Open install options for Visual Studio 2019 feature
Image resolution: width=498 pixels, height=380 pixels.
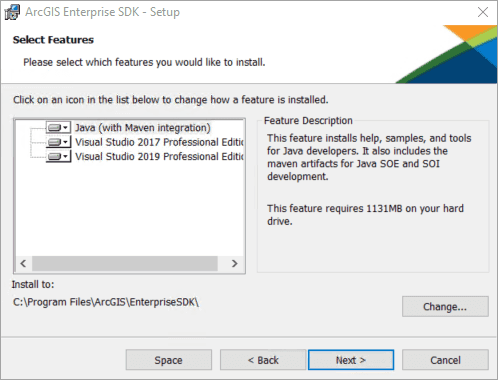[58, 156]
